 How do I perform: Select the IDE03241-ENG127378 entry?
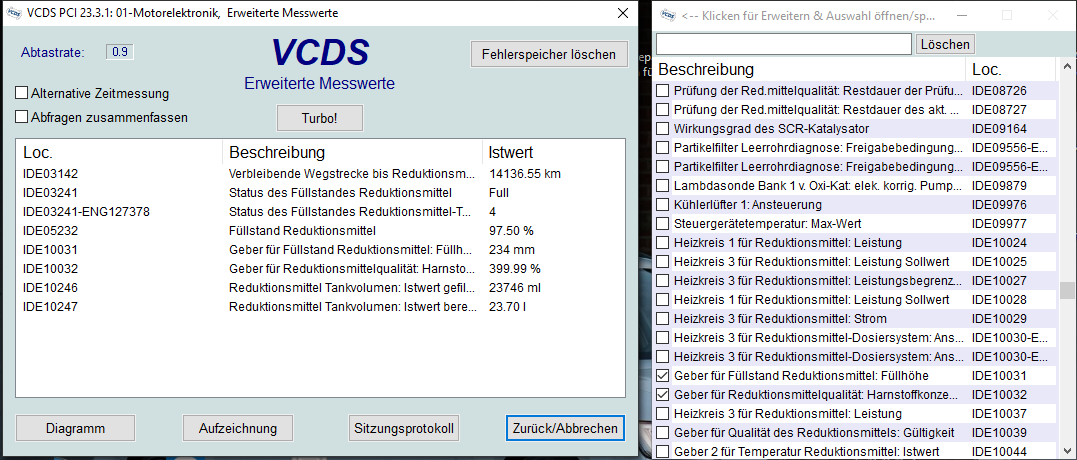(x=86, y=211)
